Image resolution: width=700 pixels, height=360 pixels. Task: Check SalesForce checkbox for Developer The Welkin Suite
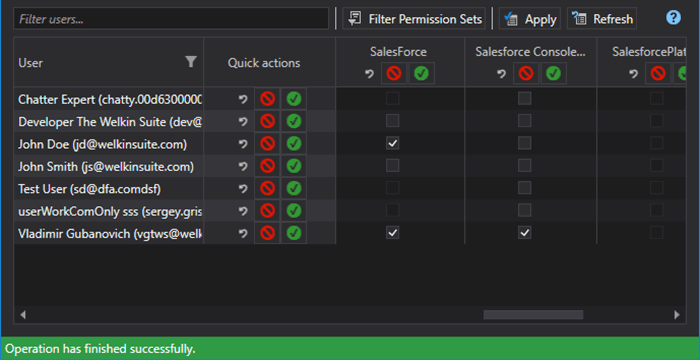pyautogui.click(x=392, y=121)
